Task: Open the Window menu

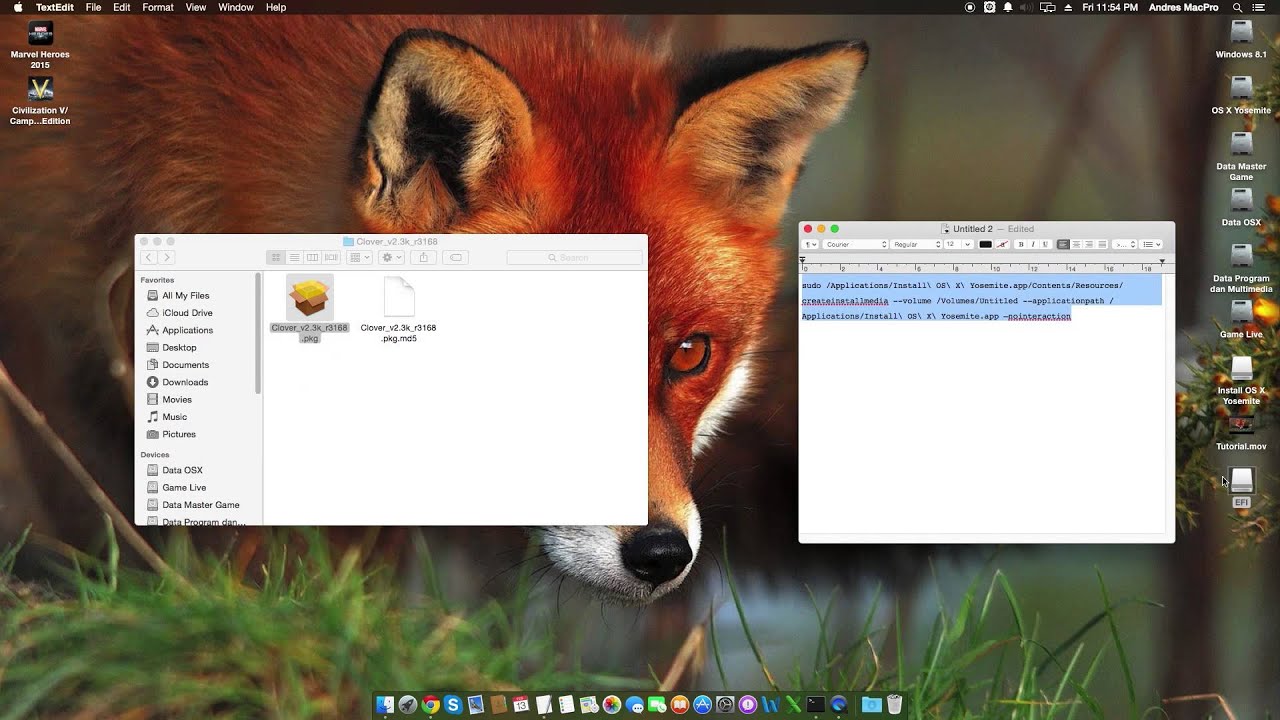Action: [x=236, y=7]
